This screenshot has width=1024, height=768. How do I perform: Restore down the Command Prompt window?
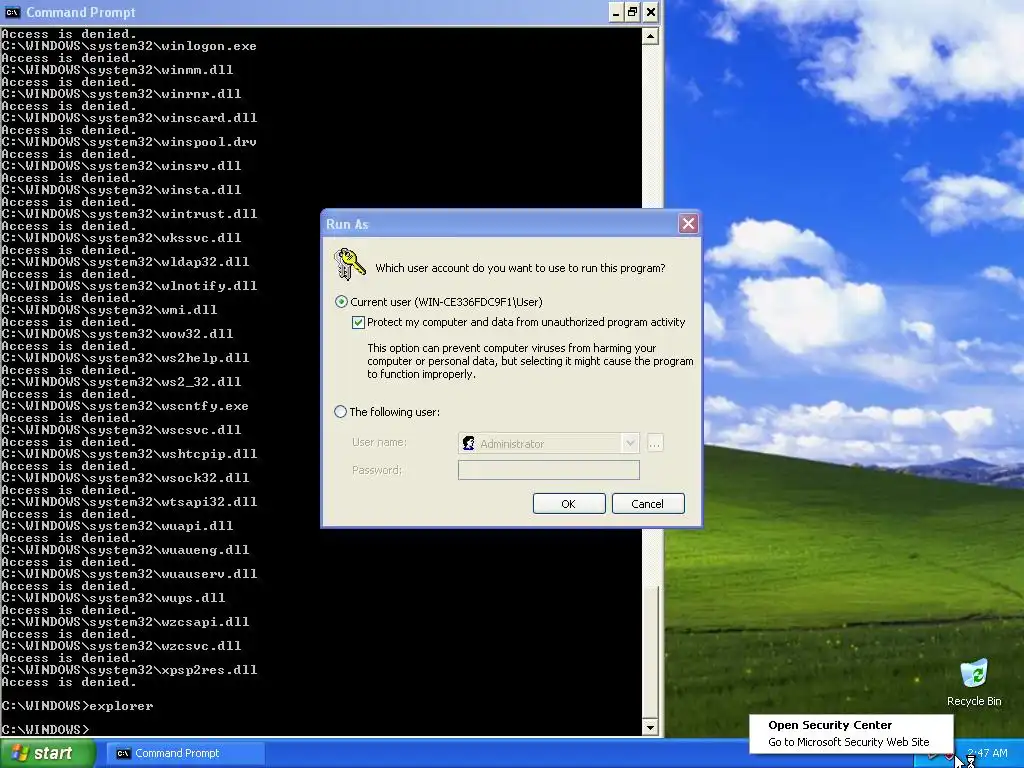coord(633,12)
